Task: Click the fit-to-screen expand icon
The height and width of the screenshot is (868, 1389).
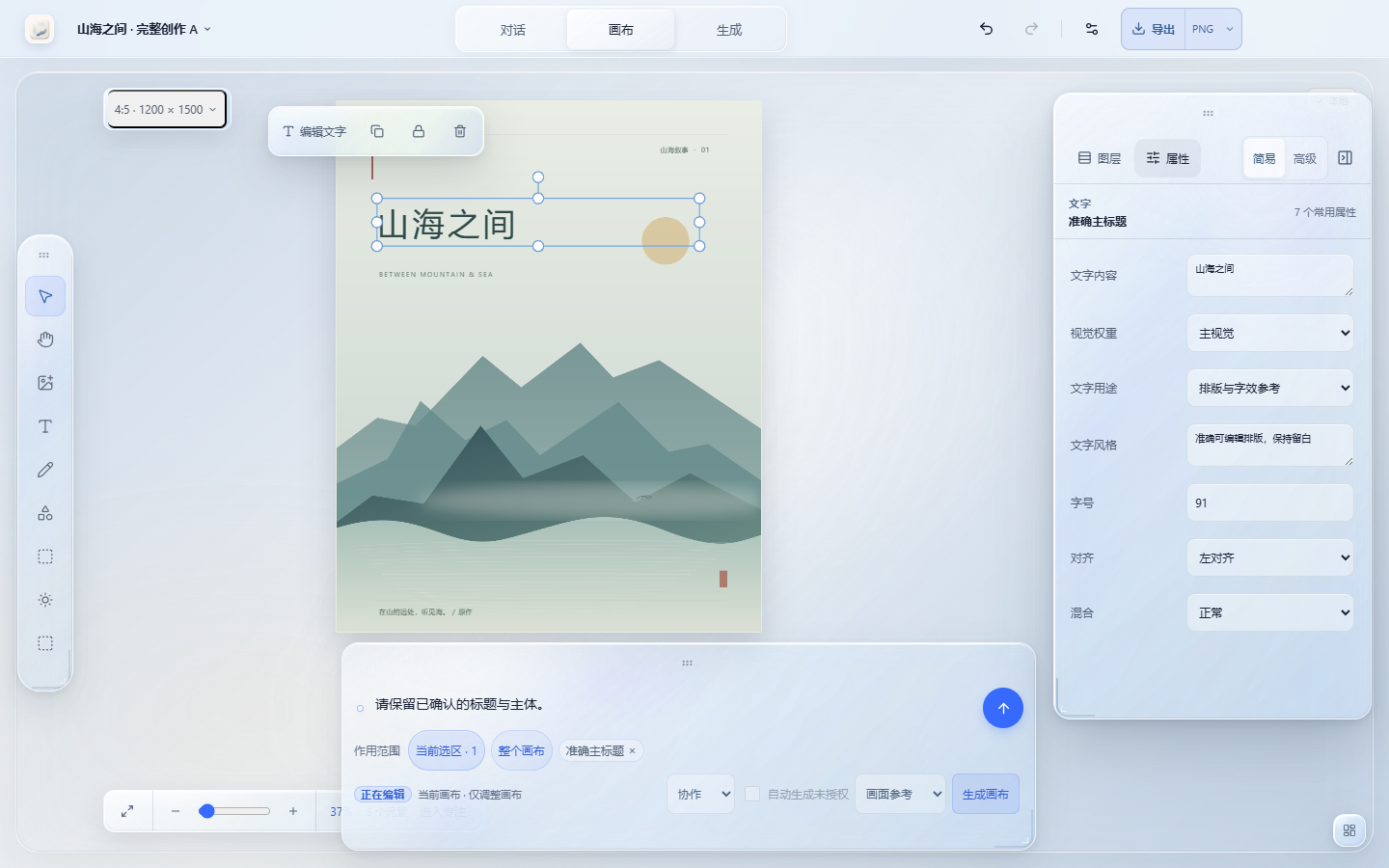Action: [127, 811]
